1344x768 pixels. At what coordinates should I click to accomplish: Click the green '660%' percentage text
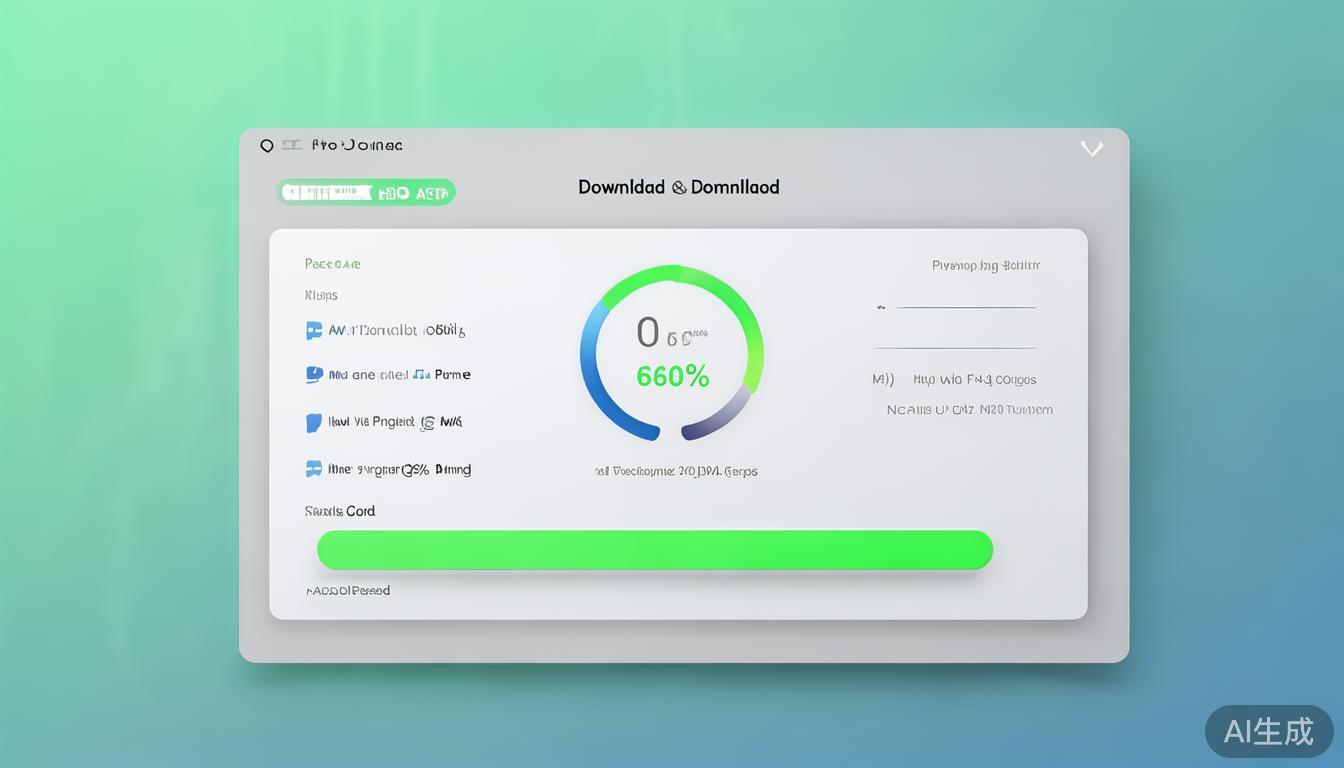(672, 377)
